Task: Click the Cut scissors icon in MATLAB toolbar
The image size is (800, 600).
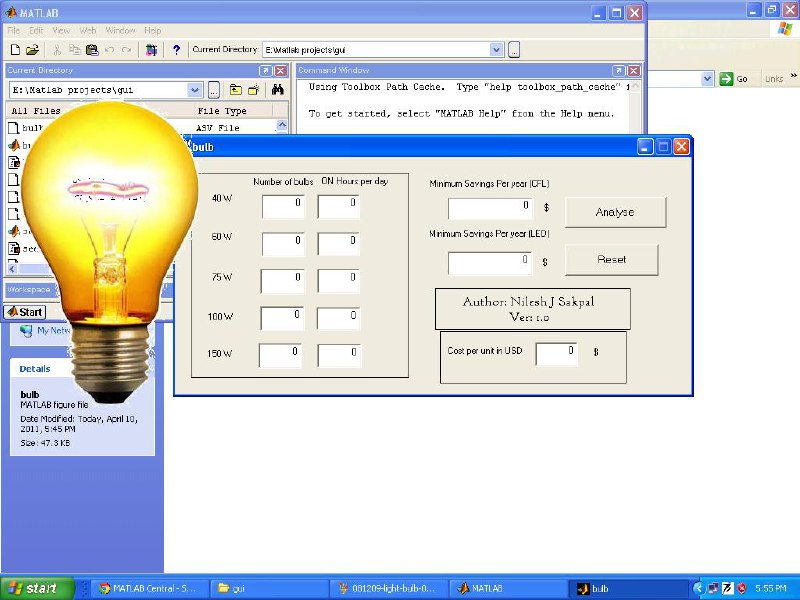Action: 57,49
